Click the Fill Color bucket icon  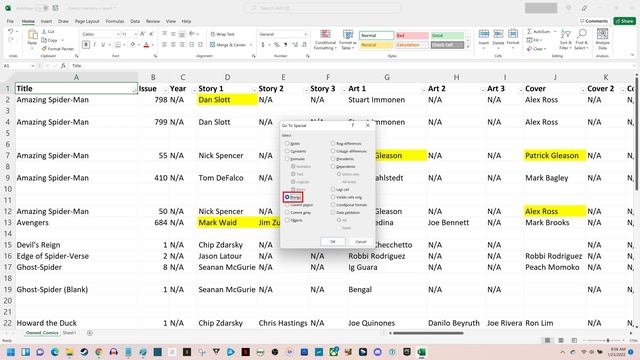pos(133,45)
